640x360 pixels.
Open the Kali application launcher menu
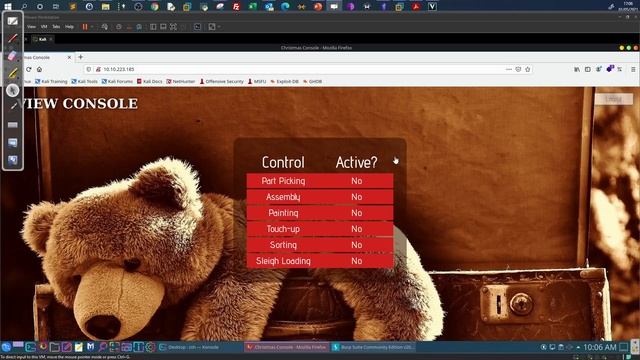click(6, 347)
